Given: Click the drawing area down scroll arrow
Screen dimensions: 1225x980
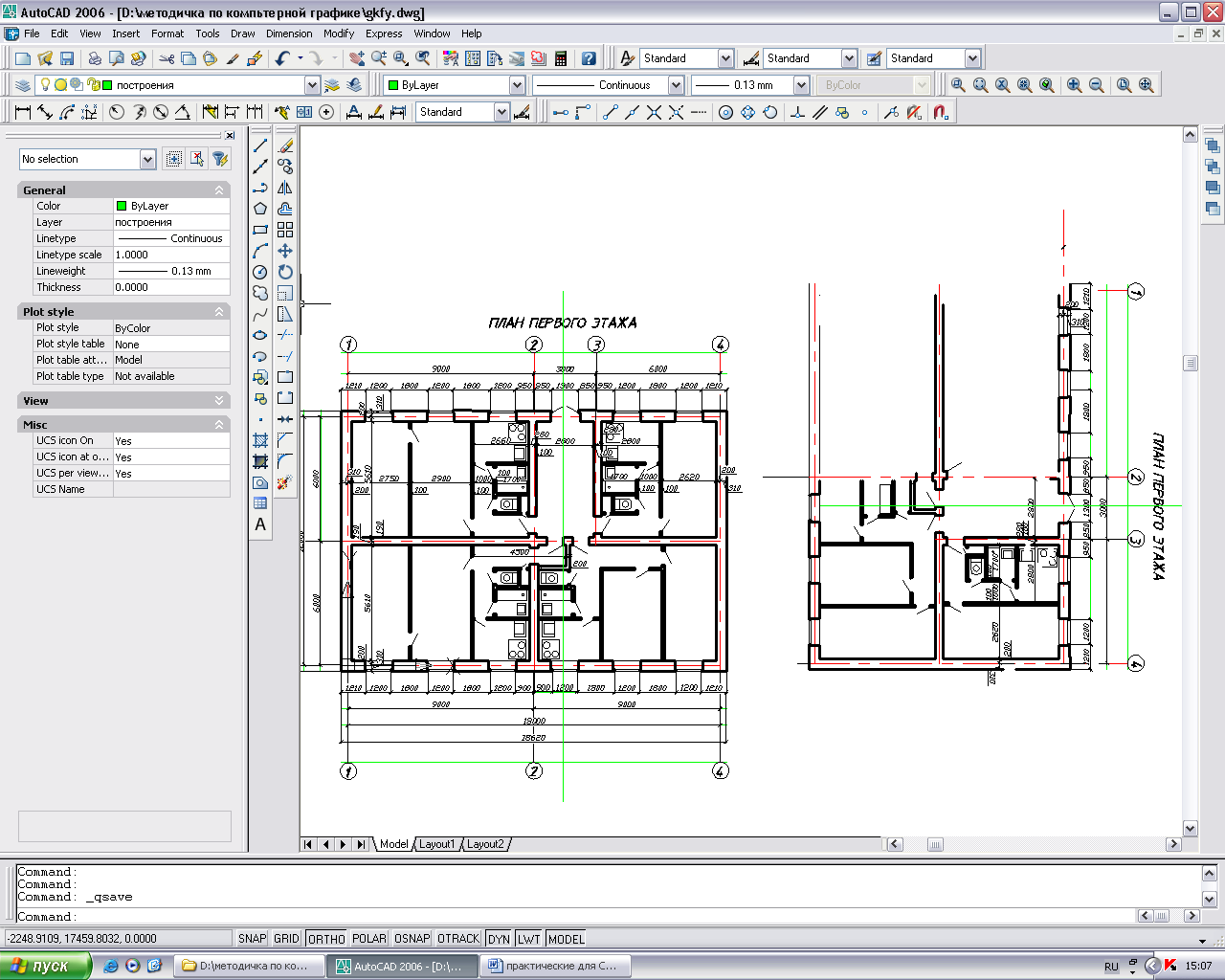Looking at the screenshot, I should pos(1191,829).
